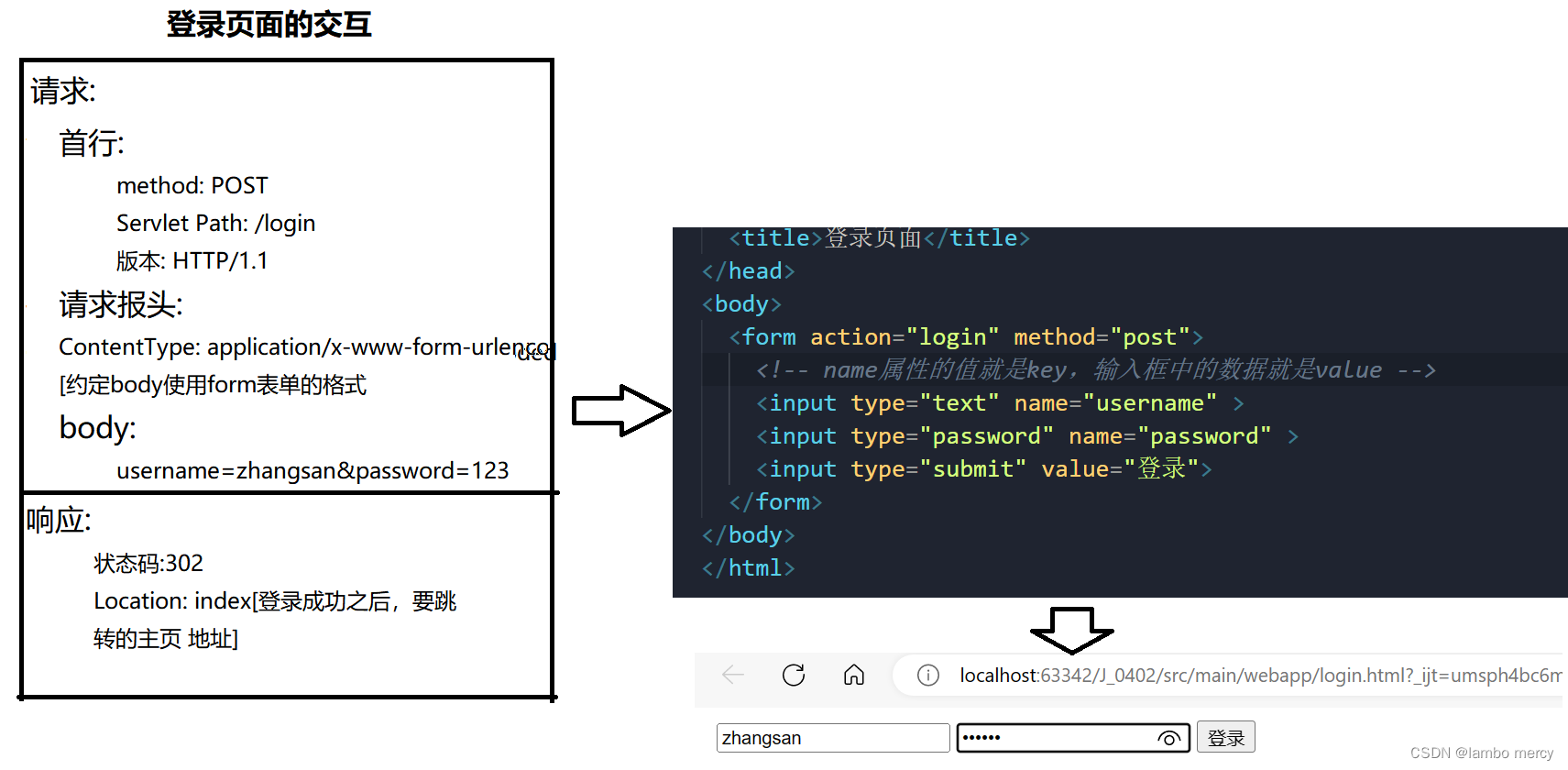
Task: Click the form action="login" code line
Action: pyautogui.click(x=966, y=337)
